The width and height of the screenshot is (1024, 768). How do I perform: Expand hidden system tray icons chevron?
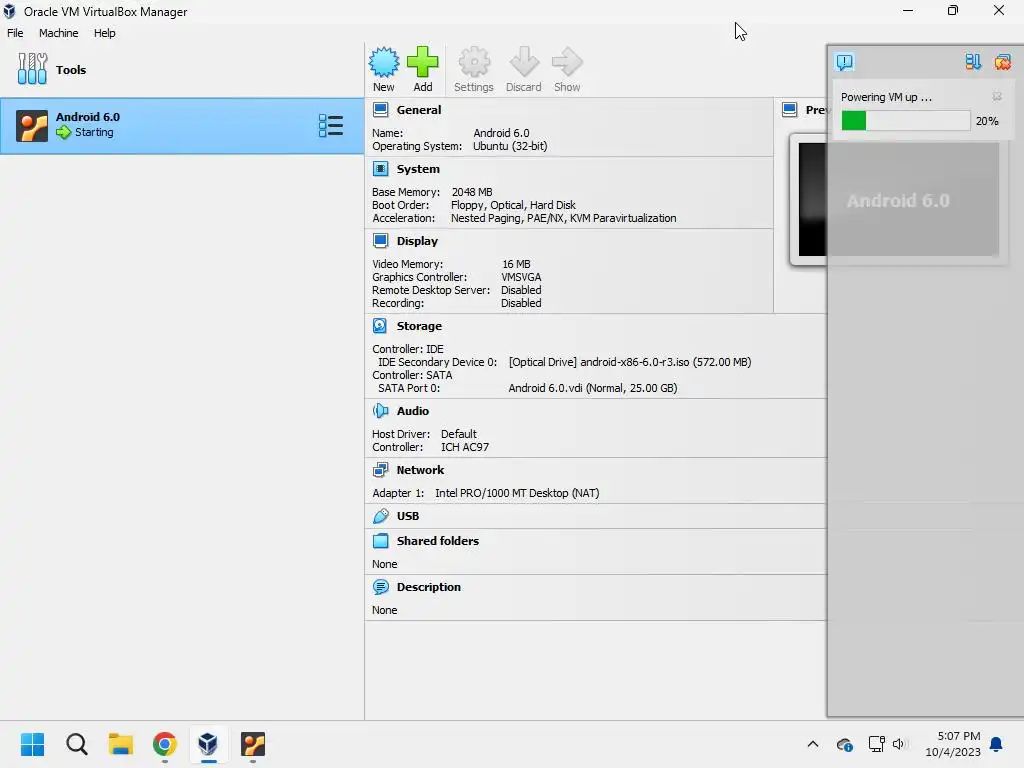pyautogui.click(x=813, y=744)
